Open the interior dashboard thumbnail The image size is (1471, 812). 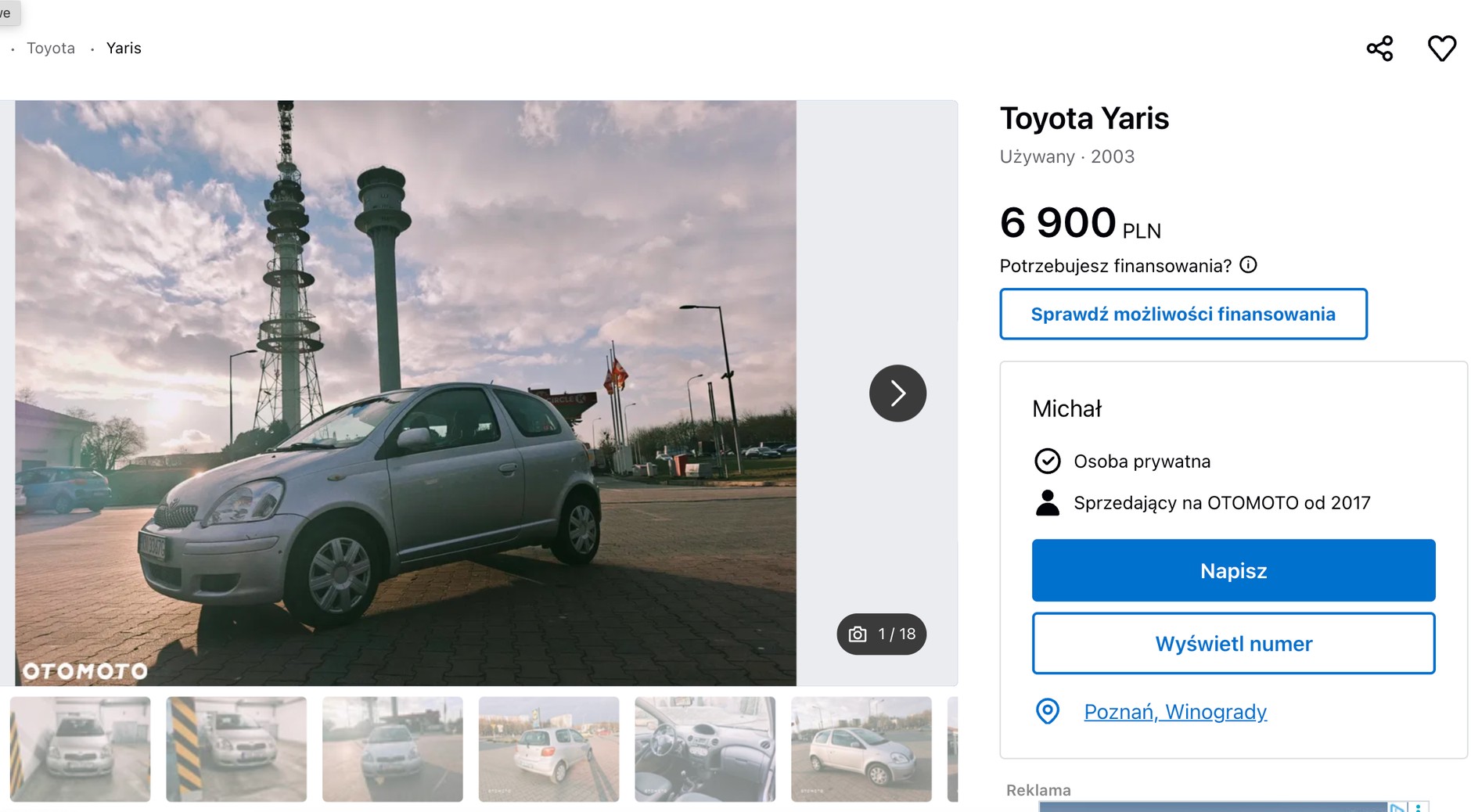(704, 749)
